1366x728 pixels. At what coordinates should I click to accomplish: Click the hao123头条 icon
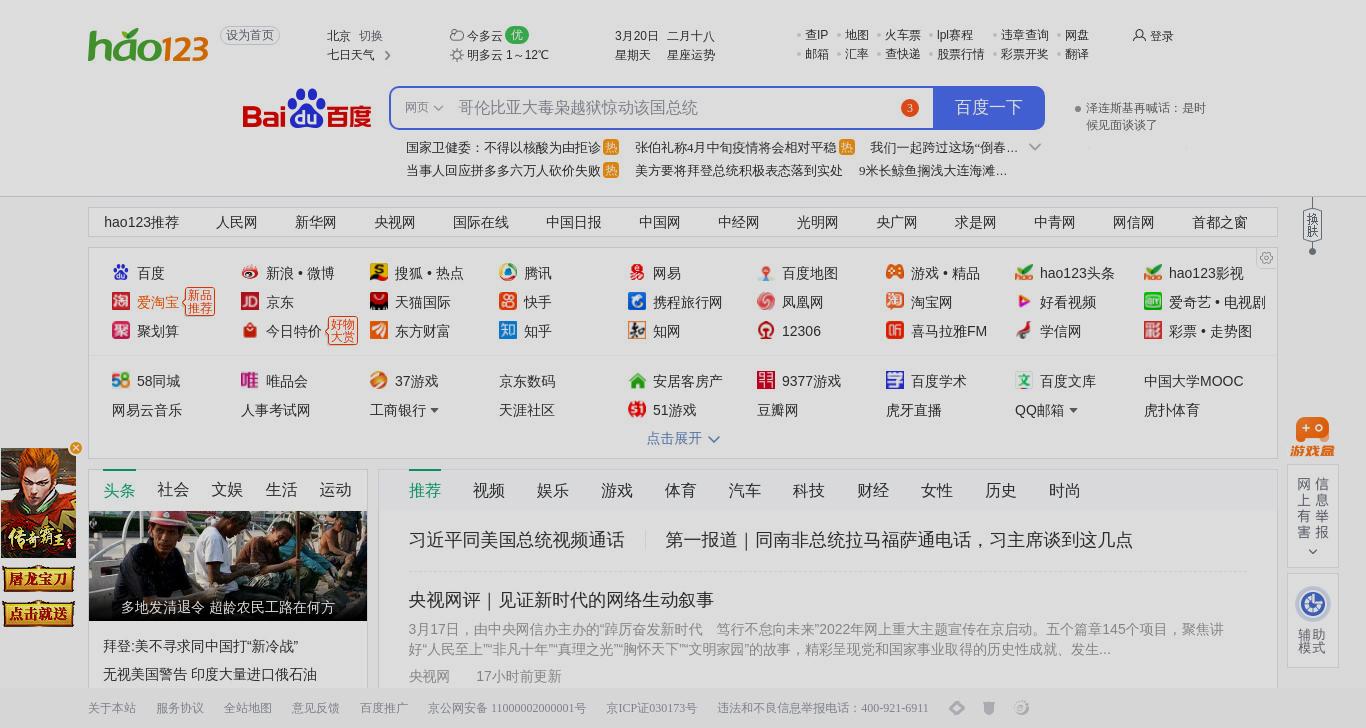(1024, 272)
